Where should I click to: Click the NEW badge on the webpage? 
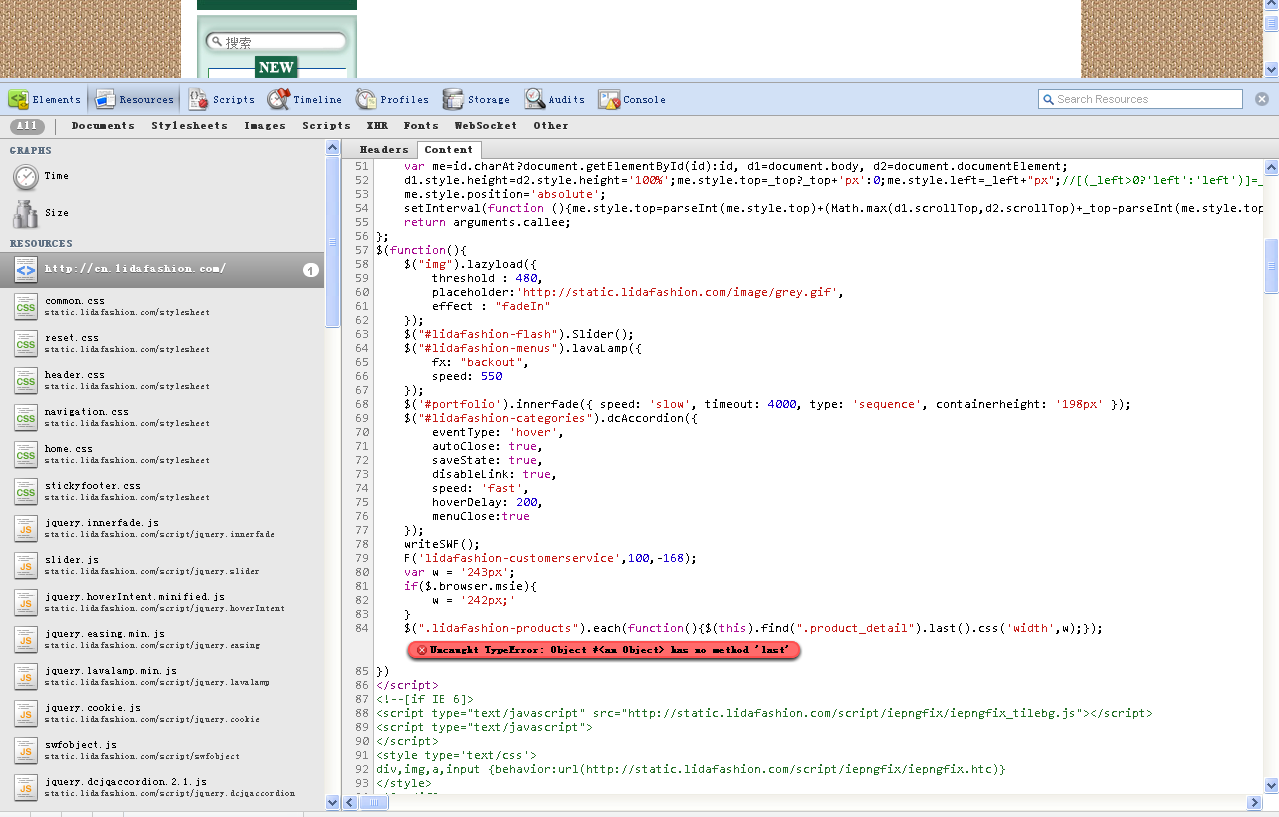276,68
